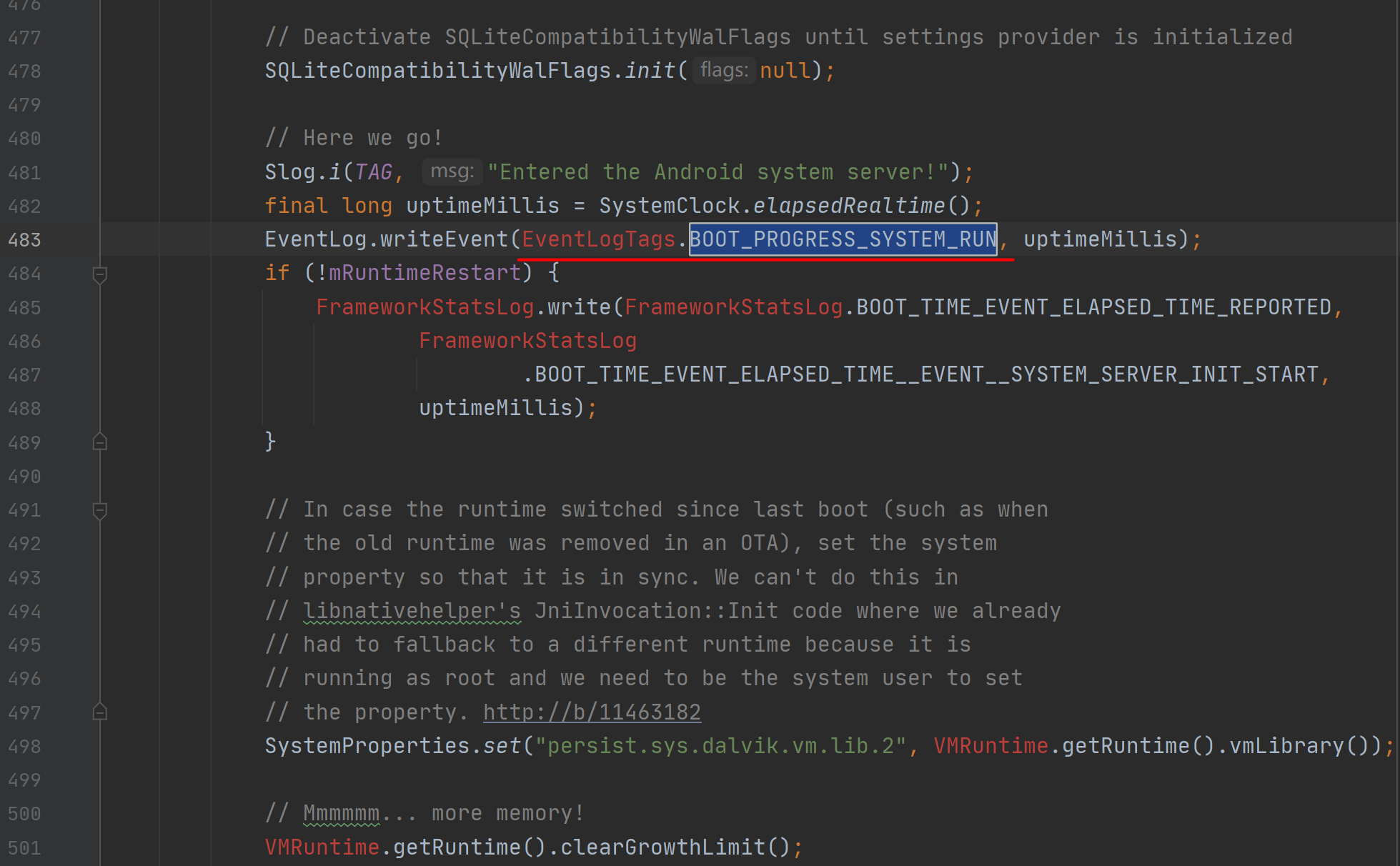The image size is (1400, 866).
Task: Click "Entered the Android system server!" string
Action: 718,172
